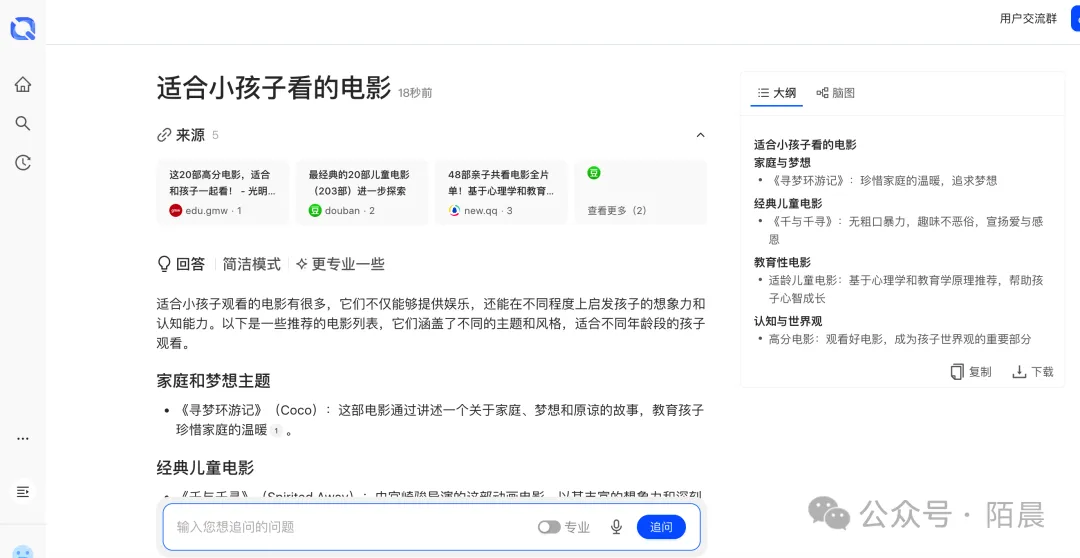Choose 更专业一些 option
The height and width of the screenshot is (558, 1080).
(x=340, y=264)
